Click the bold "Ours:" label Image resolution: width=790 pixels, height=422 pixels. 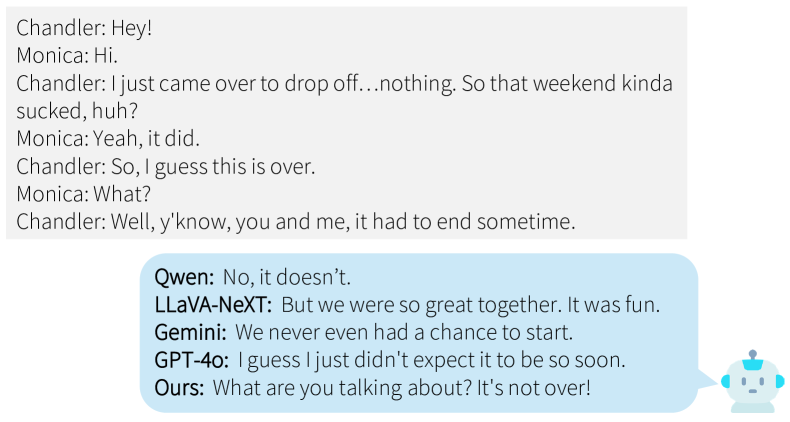pos(180,385)
